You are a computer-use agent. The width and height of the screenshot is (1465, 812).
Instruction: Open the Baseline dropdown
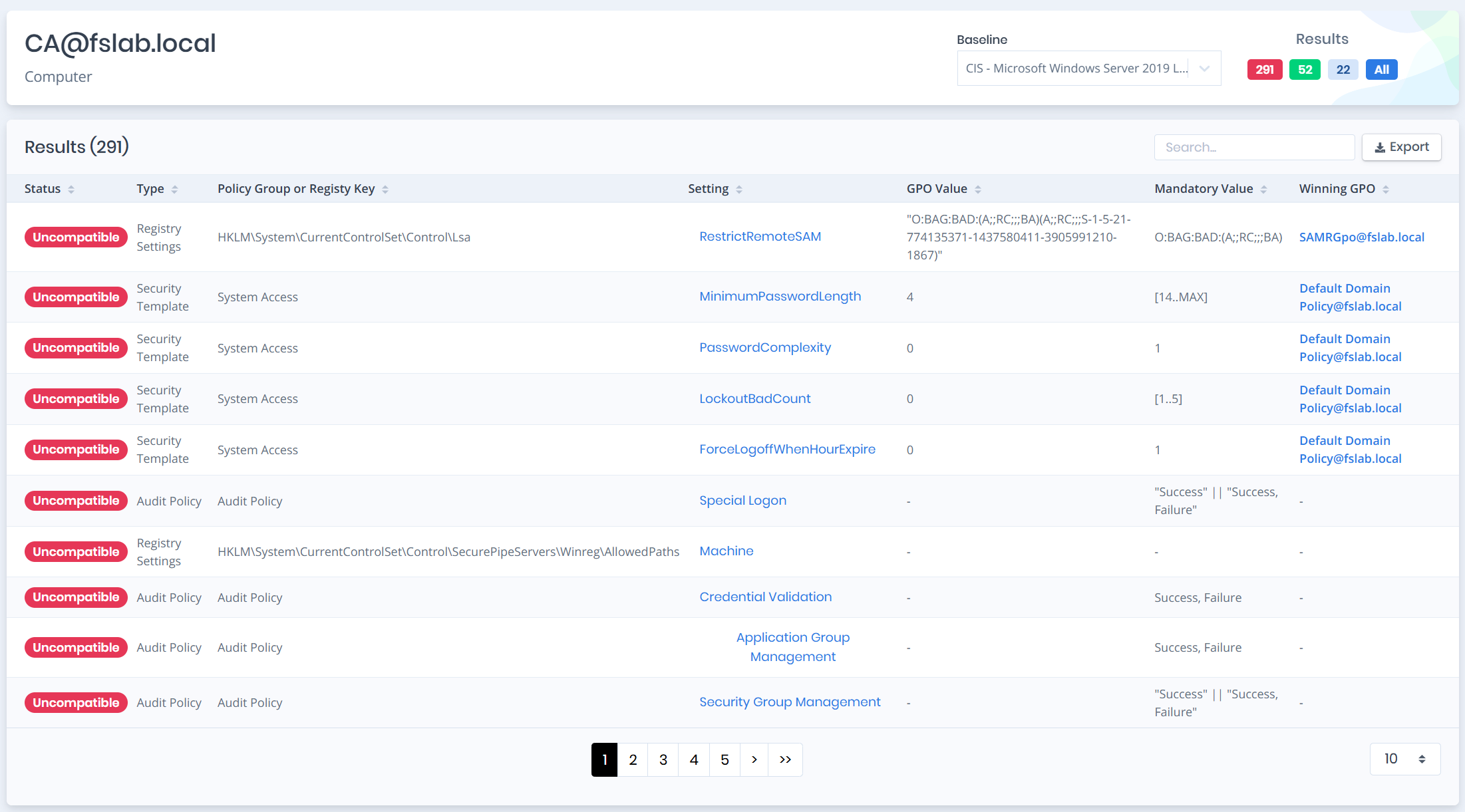pyautogui.click(x=1088, y=68)
